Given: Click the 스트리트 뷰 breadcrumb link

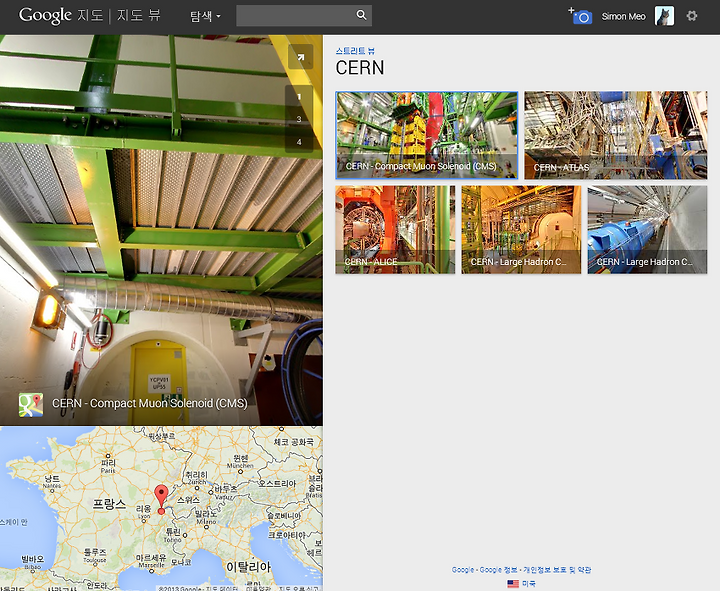Looking at the screenshot, I should pyautogui.click(x=355, y=51).
